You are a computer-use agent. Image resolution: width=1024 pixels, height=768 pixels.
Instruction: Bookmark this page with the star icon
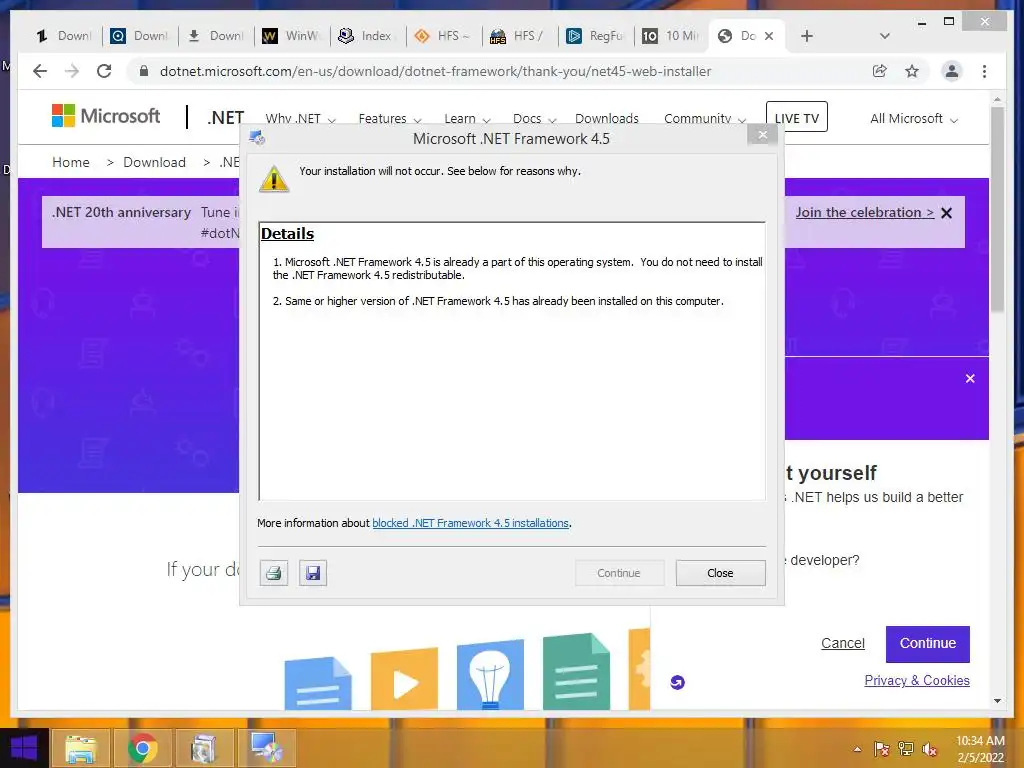(912, 71)
